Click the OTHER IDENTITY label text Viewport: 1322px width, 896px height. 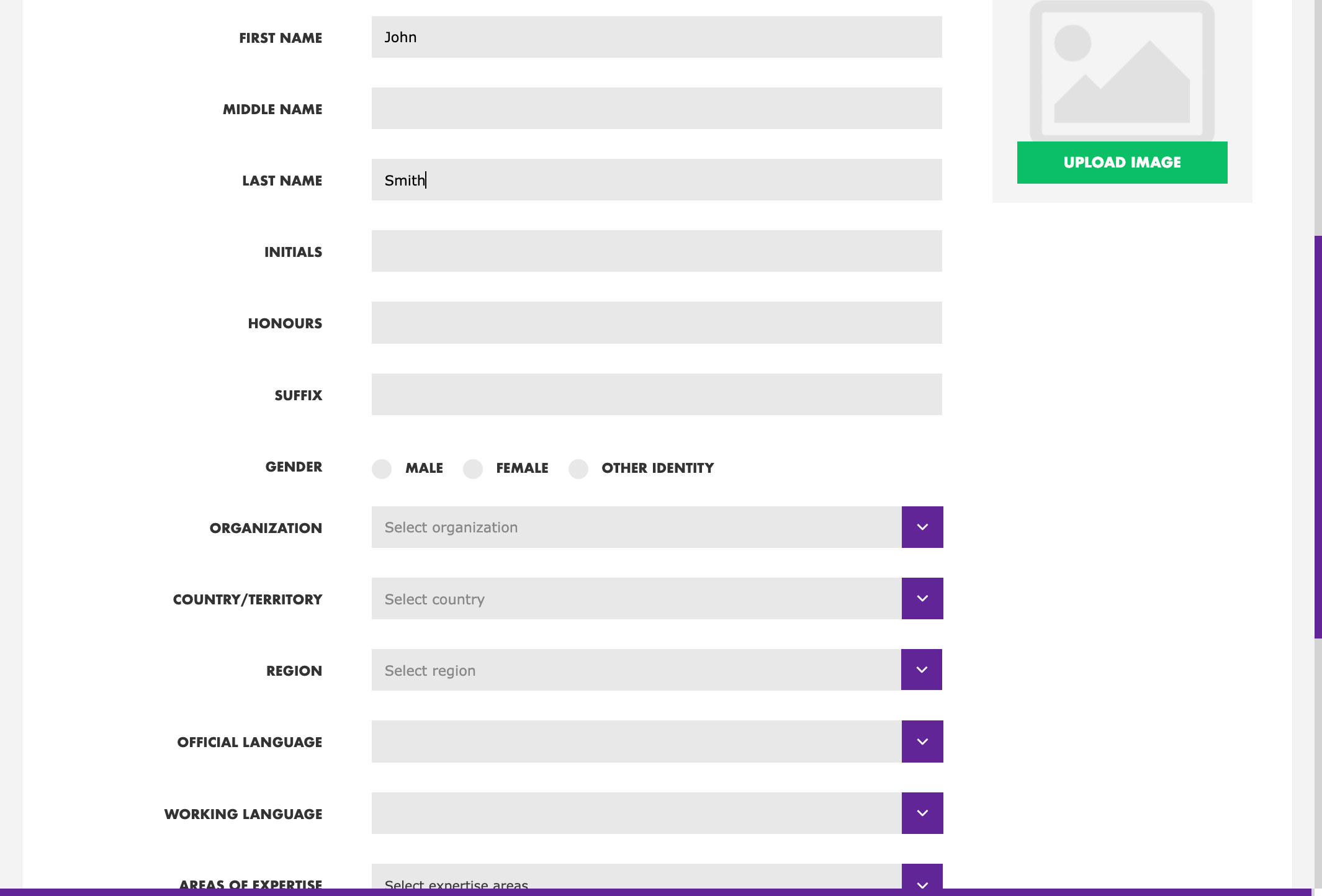(658, 468)
